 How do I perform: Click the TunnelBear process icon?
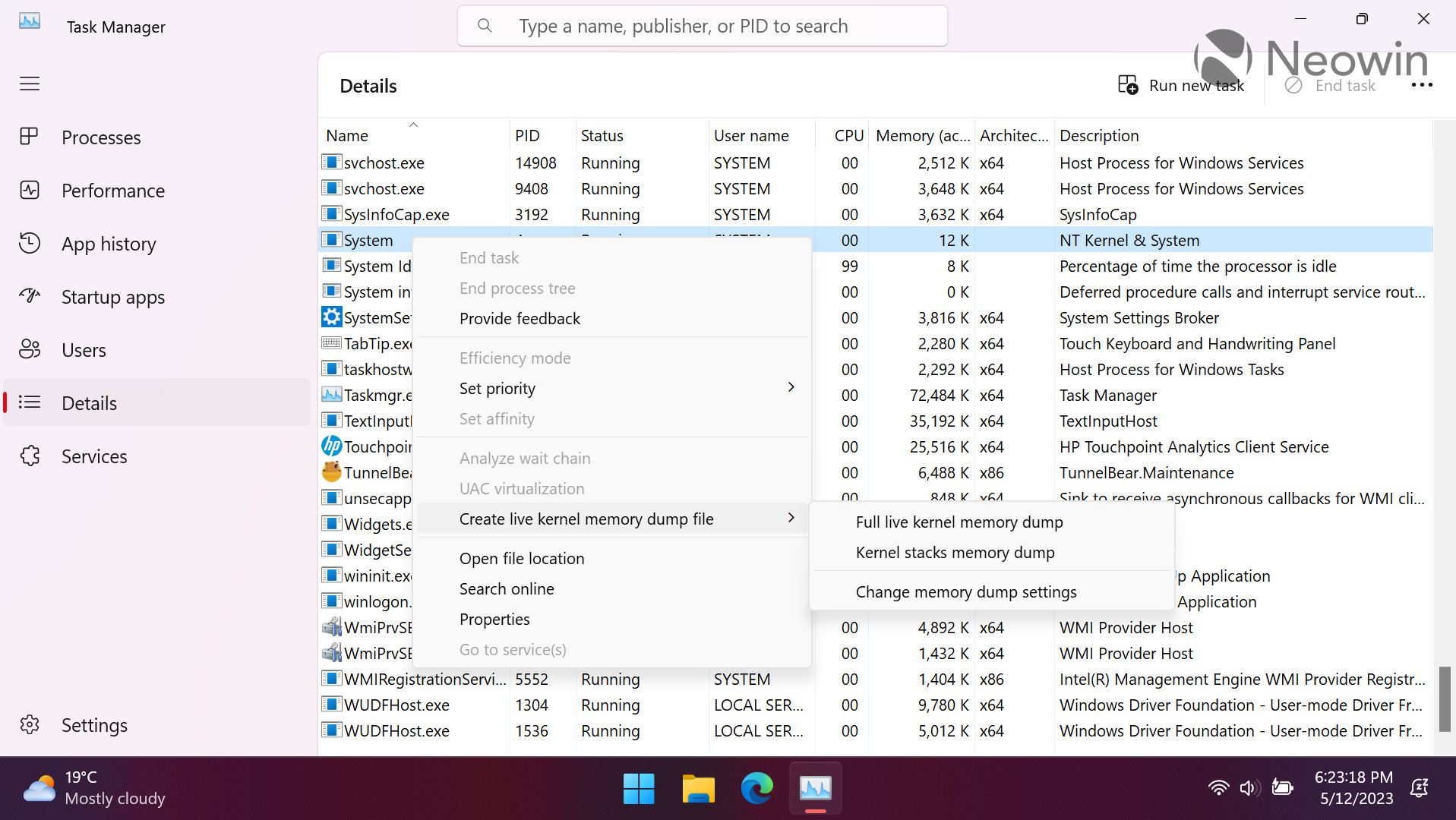pyautogui.click(x=331, y=471)
